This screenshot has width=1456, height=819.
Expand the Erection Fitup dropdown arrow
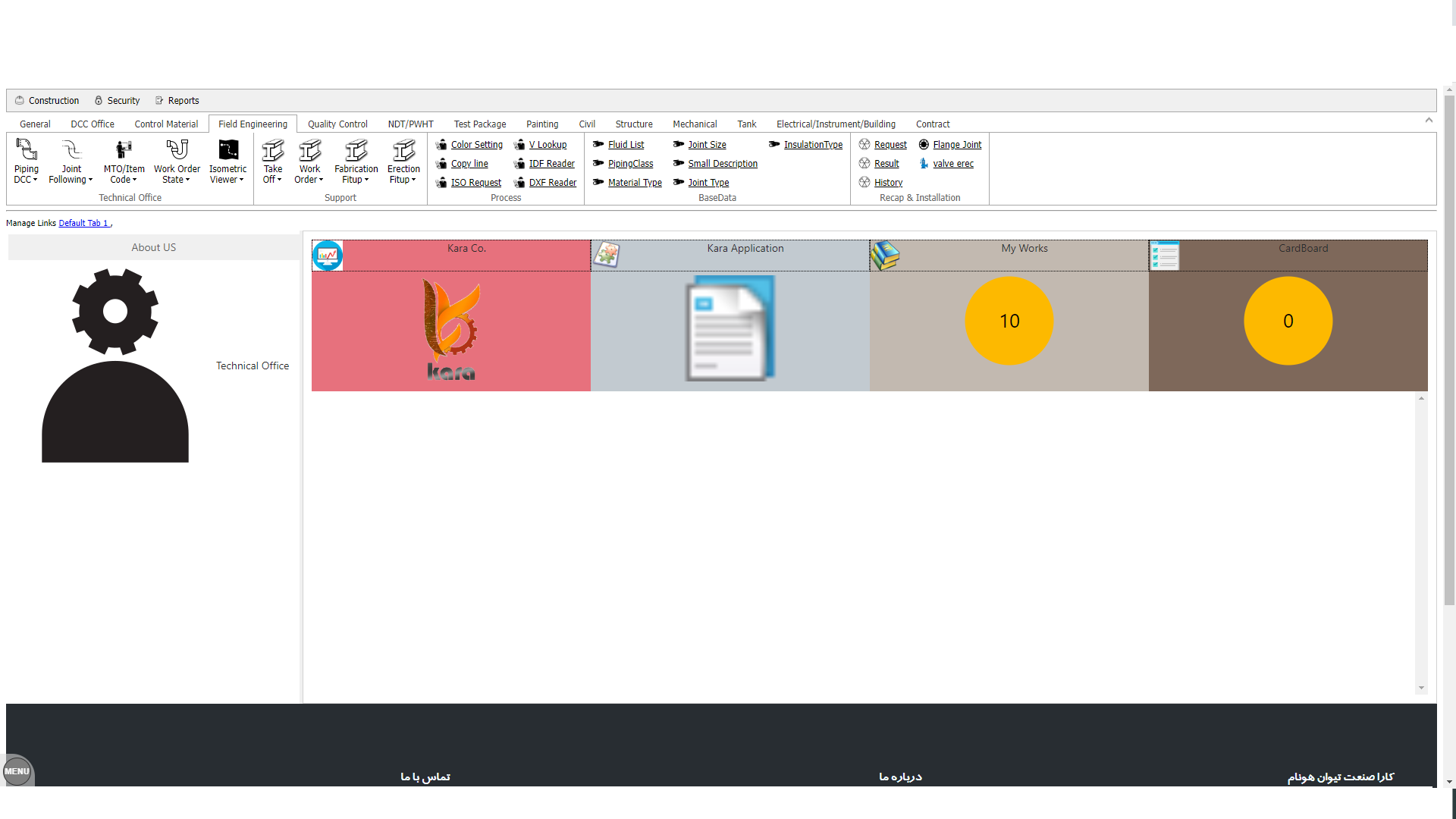(414, 180)
